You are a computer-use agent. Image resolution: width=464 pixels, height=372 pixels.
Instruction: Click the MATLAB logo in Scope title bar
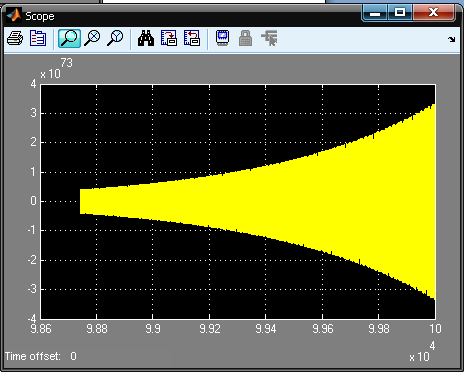tap(14, 16)
